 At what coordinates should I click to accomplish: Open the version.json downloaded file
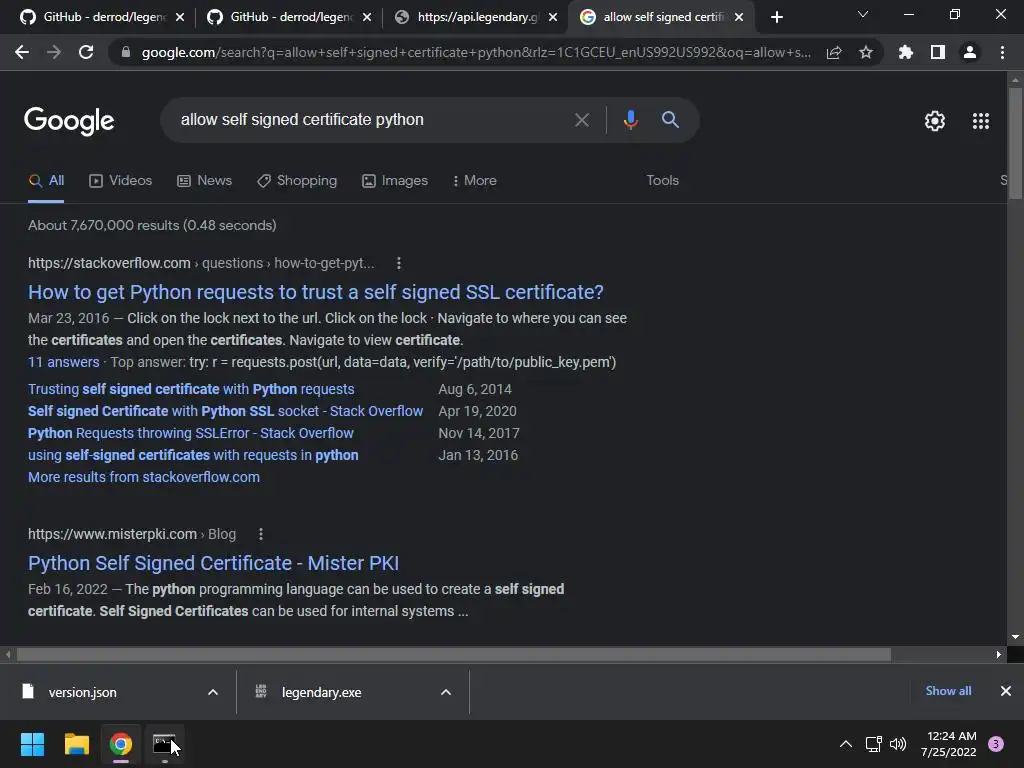(82, 692)
